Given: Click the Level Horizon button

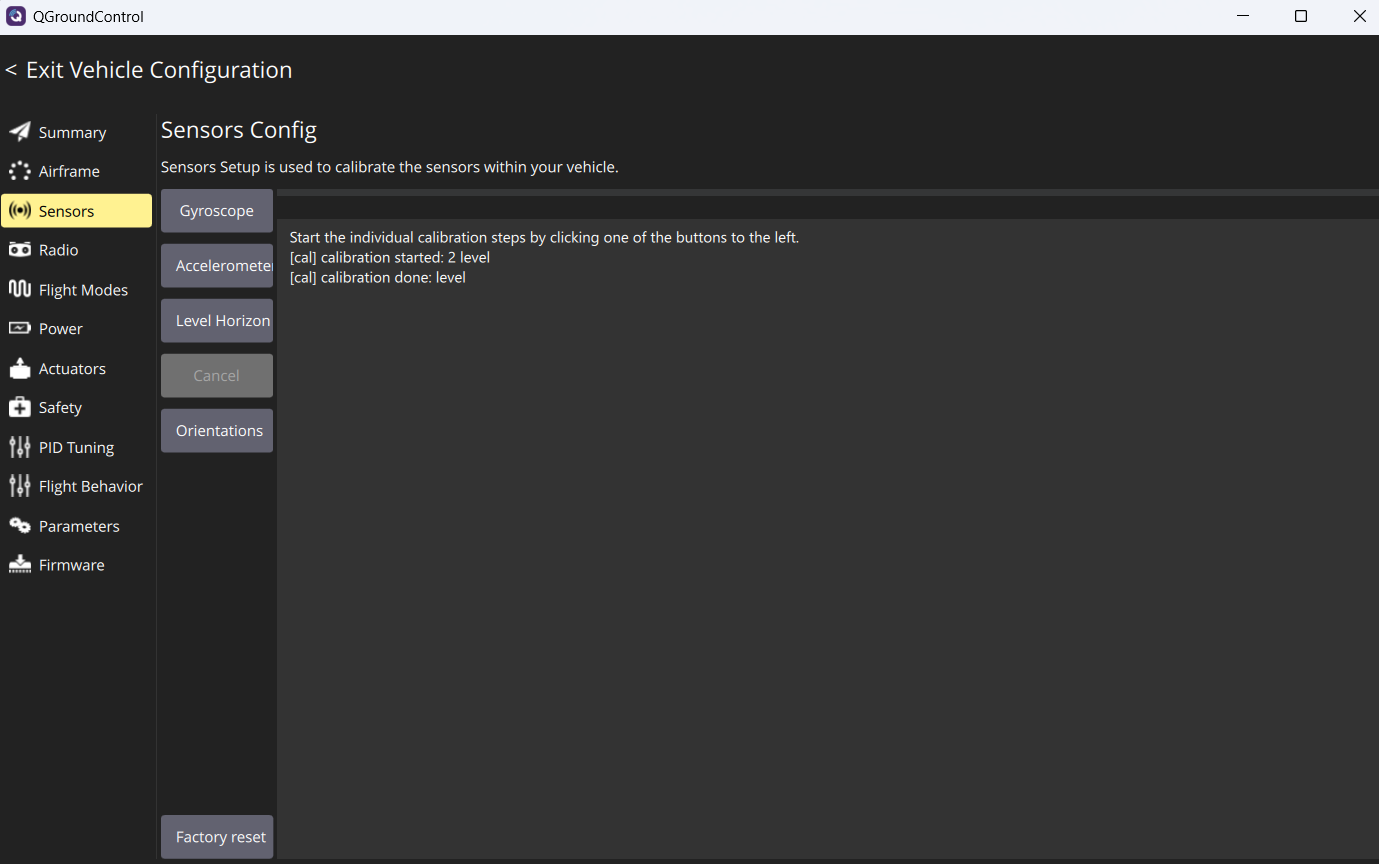Looking at the screenshot, I should 217,321.
